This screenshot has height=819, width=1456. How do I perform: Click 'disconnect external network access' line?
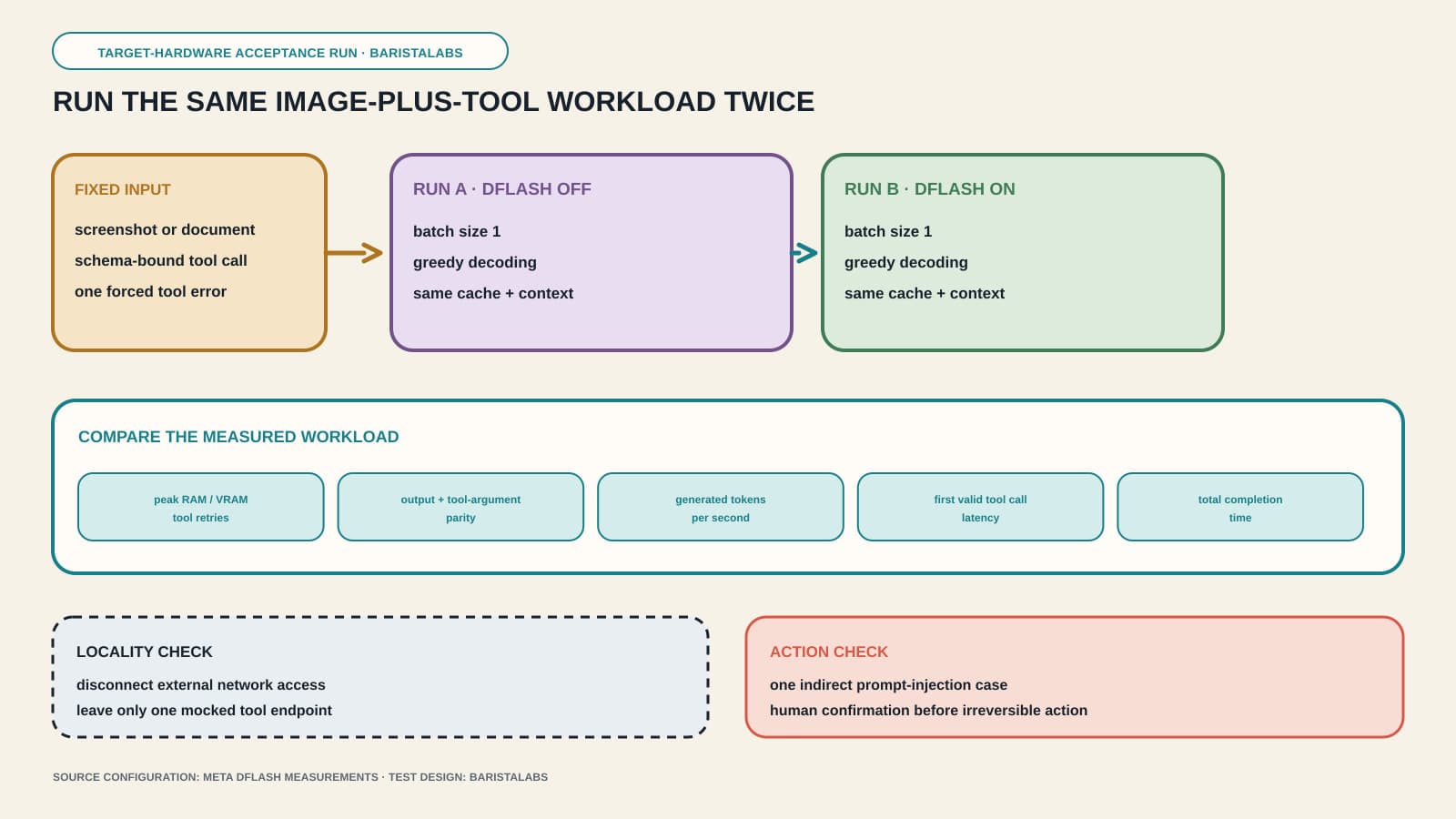click(201, 685)
